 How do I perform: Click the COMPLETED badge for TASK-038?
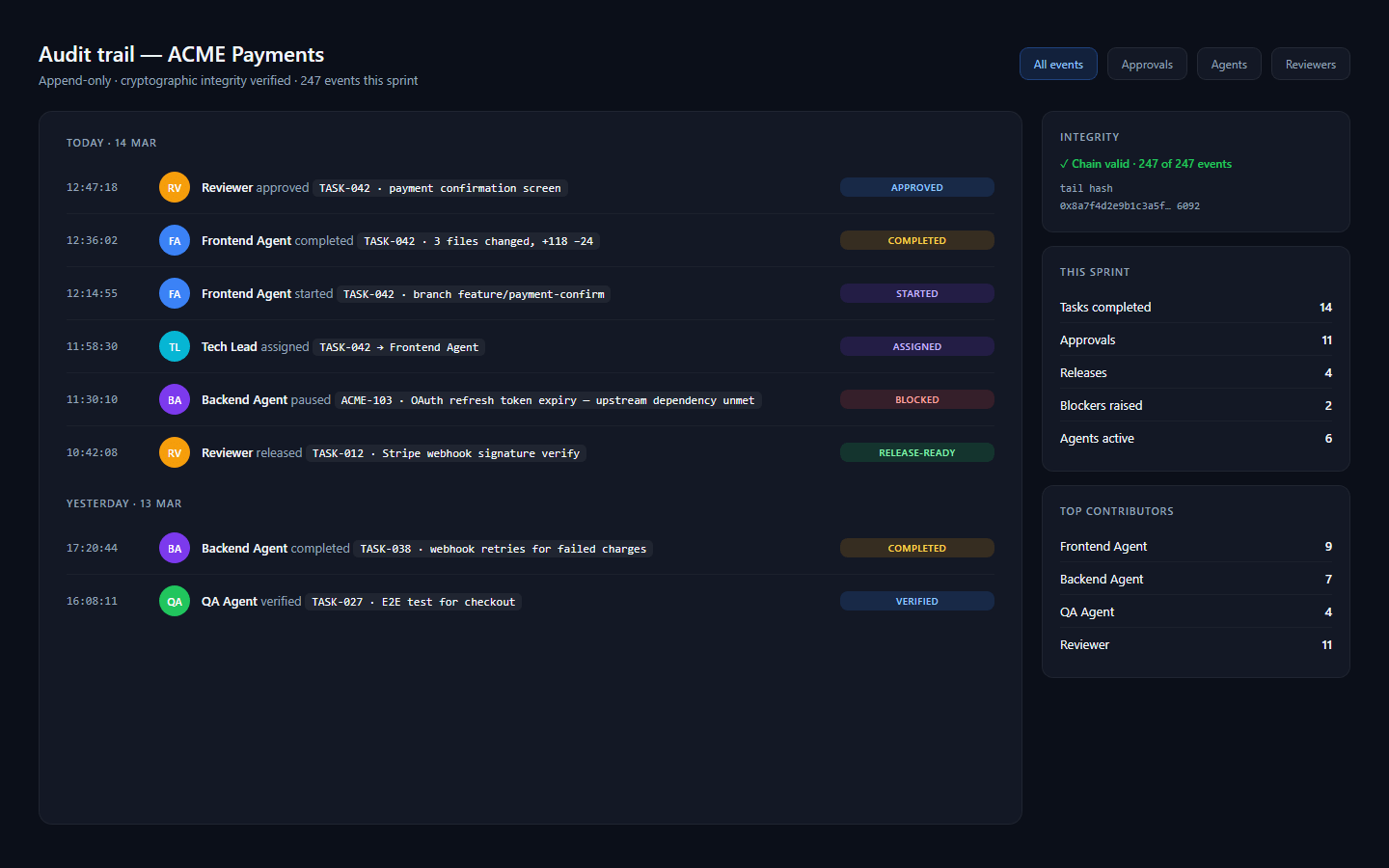[916, 548]
